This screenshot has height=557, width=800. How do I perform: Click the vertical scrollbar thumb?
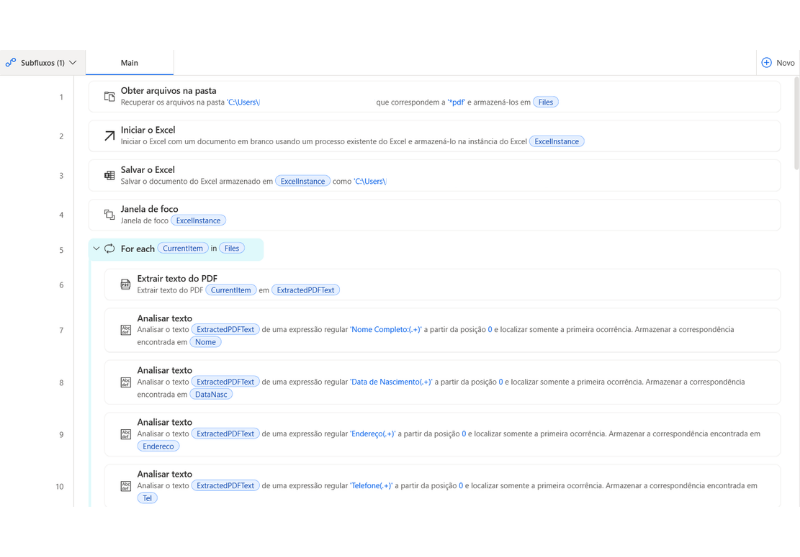click(x=796, y=122)
